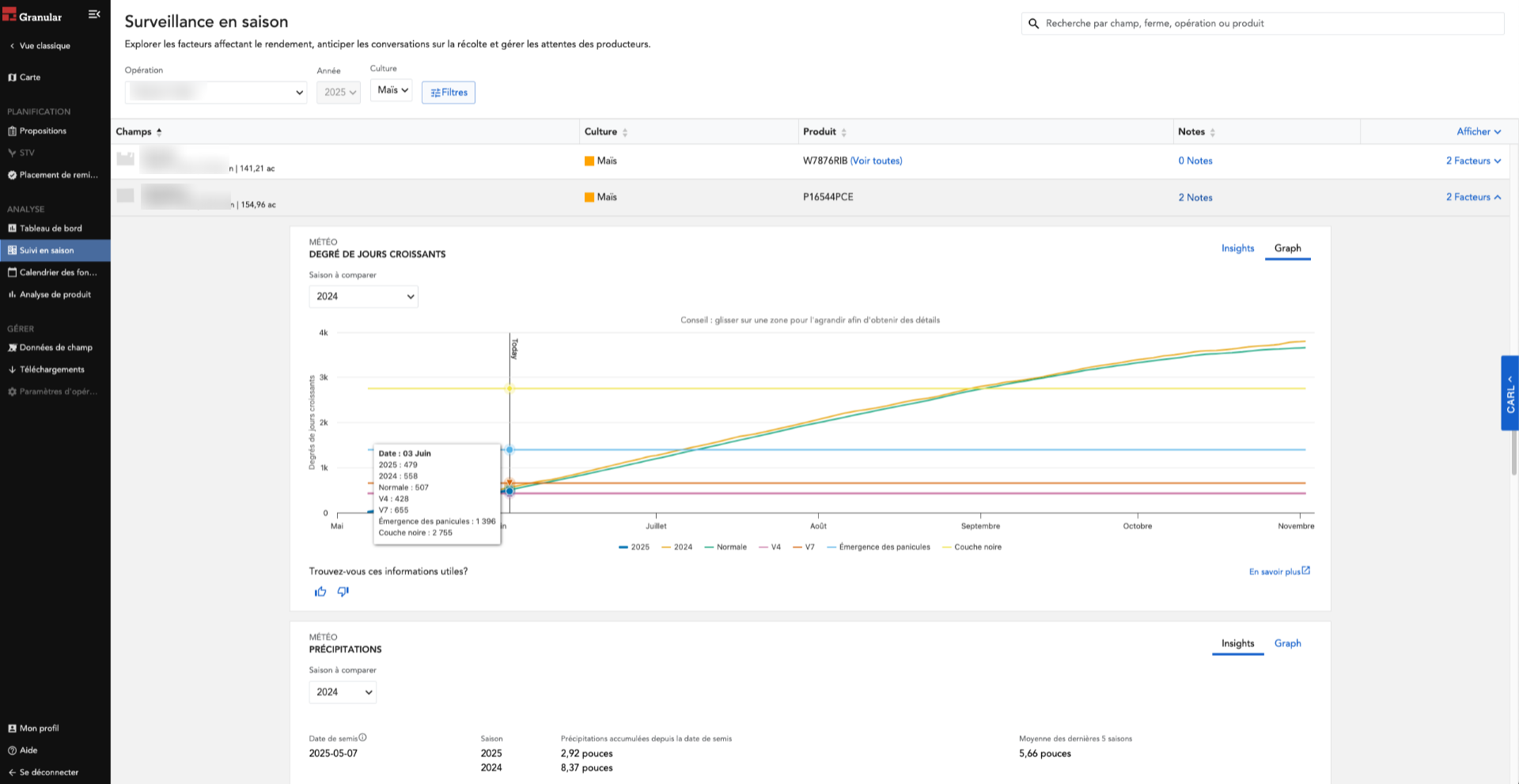This screenshot has height=784, width=1519.
Task: Toggle the 2025 series in chart legend
Action: [634, 547]
